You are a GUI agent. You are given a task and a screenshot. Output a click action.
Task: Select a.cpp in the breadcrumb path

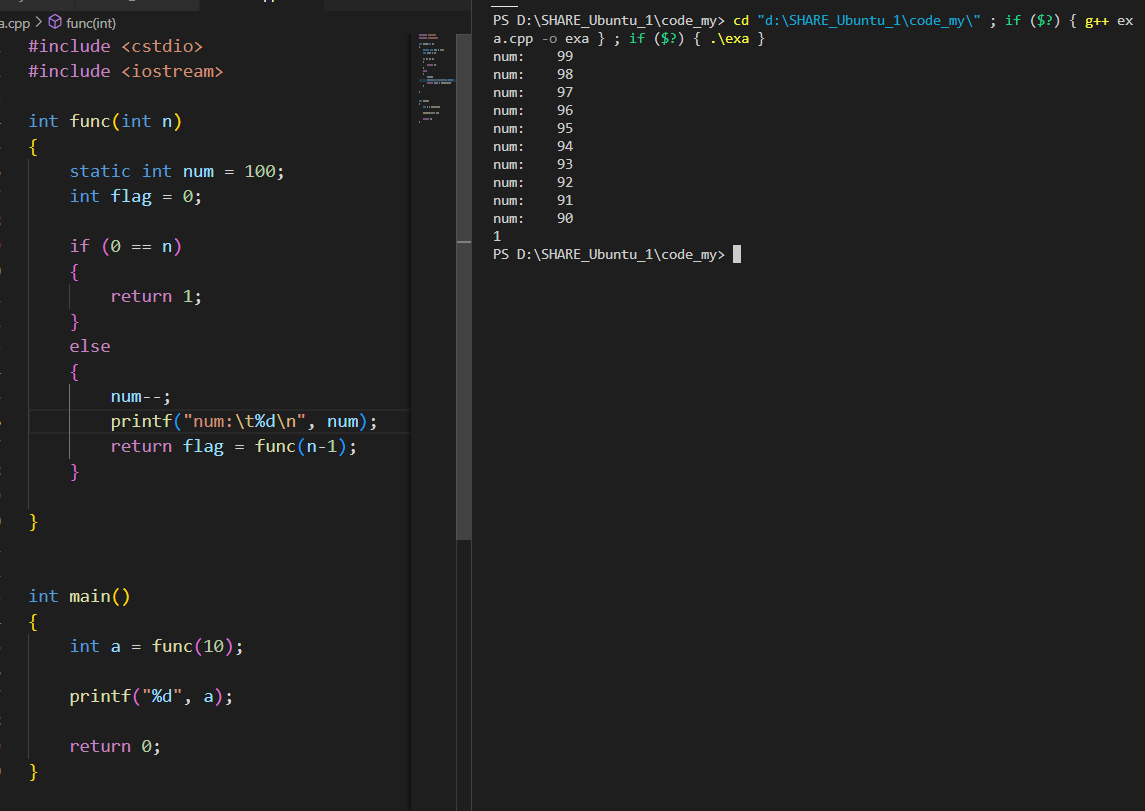[x=15, y=21]
